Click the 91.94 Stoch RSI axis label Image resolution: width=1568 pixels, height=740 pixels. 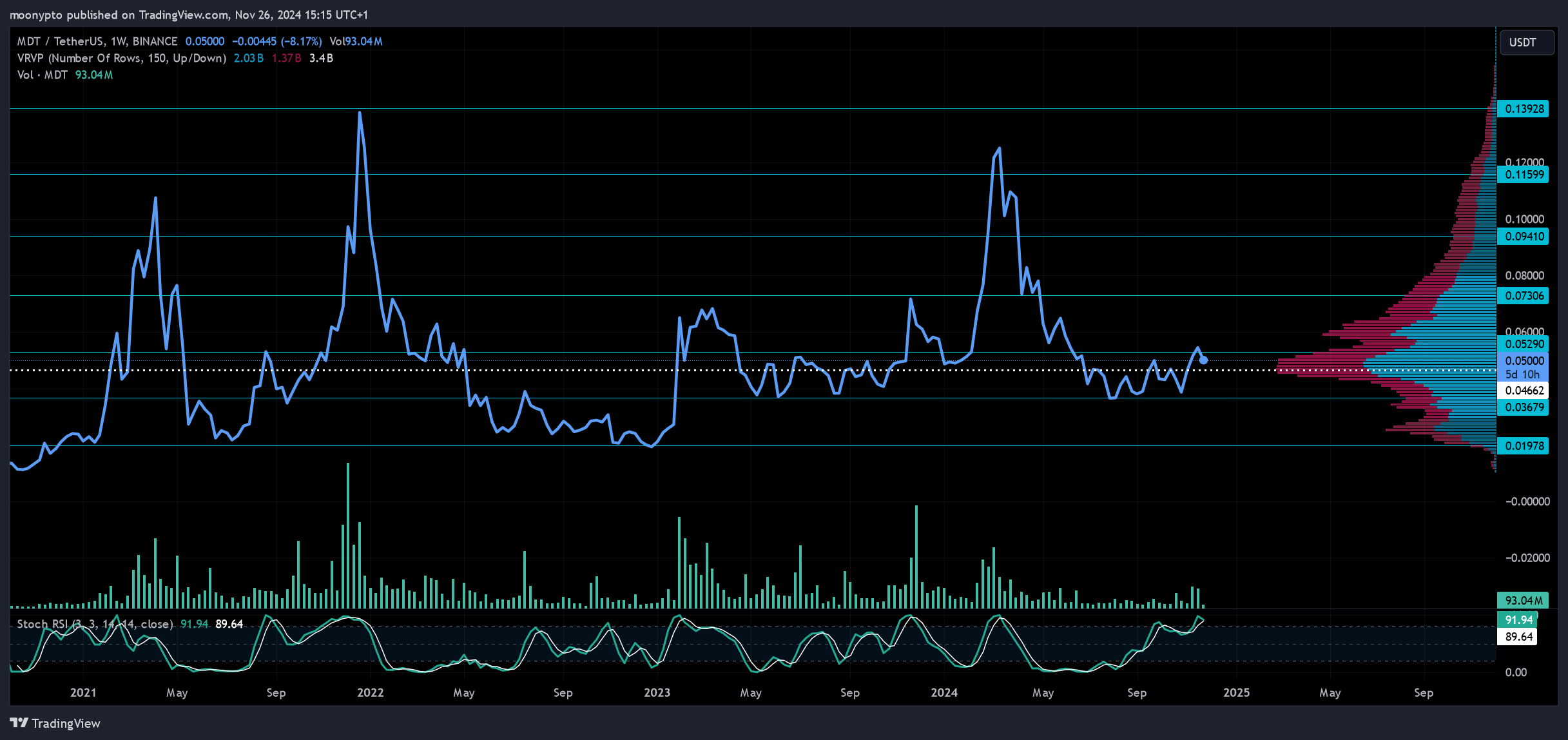tap(1518, 620)
